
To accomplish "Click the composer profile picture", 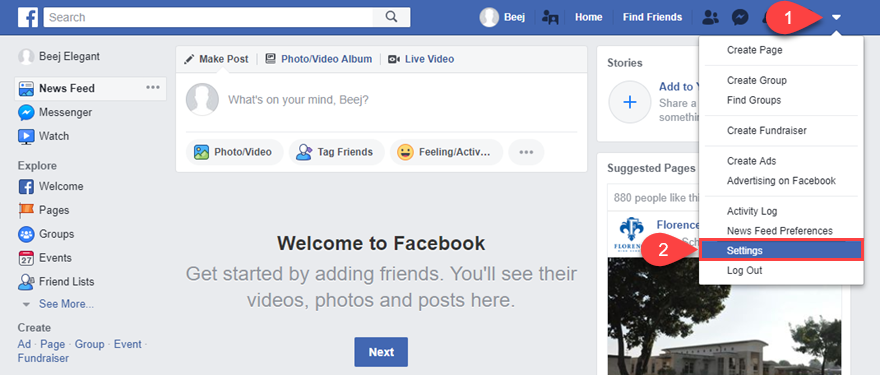I will tap(202, 100).
